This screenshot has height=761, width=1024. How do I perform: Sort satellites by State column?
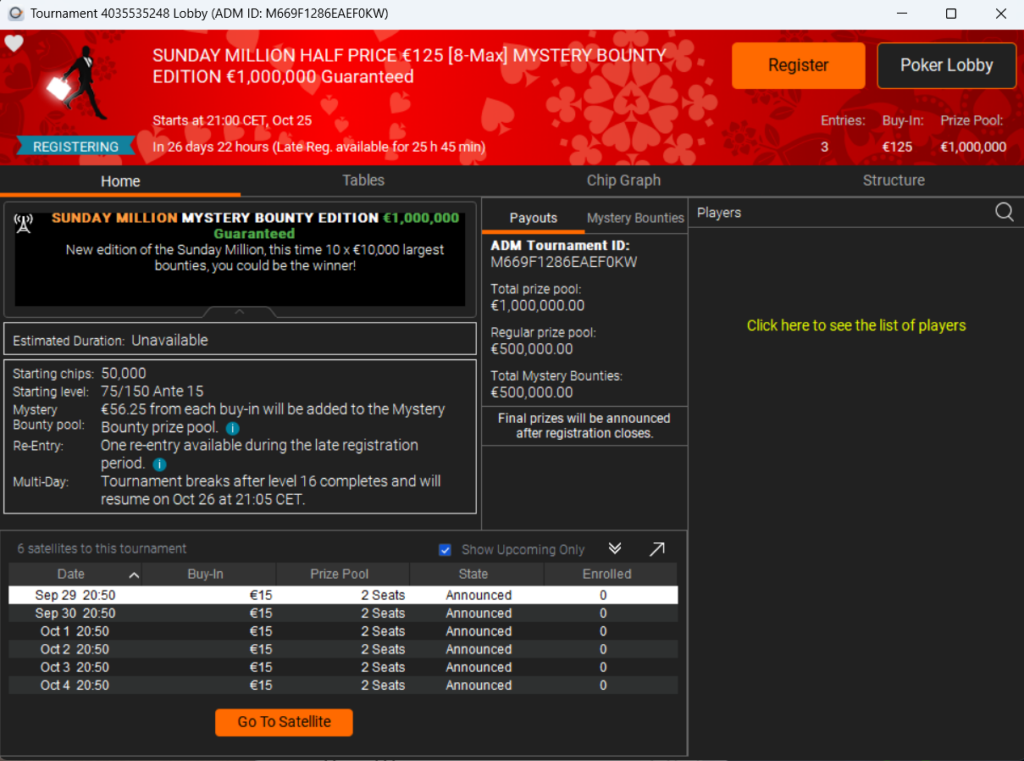(x=477, y=574)
